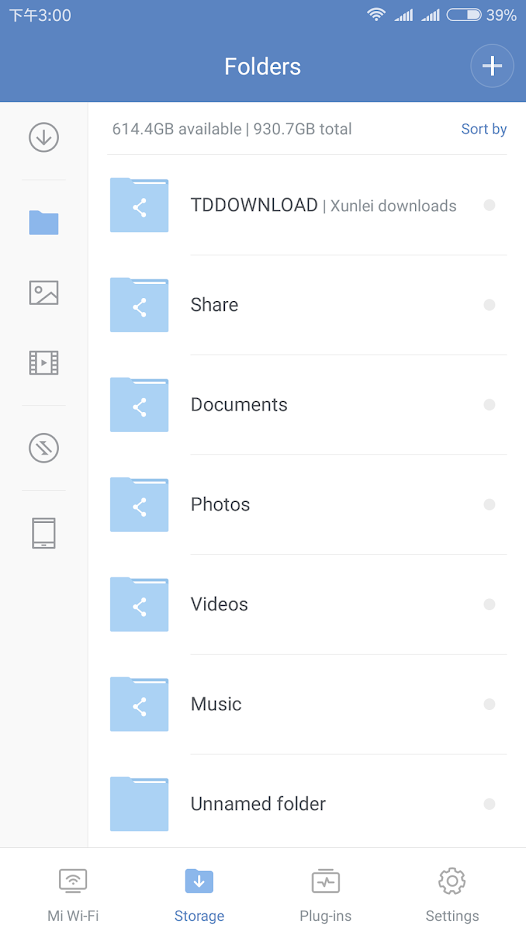Open the images category in sidebar

44,293
